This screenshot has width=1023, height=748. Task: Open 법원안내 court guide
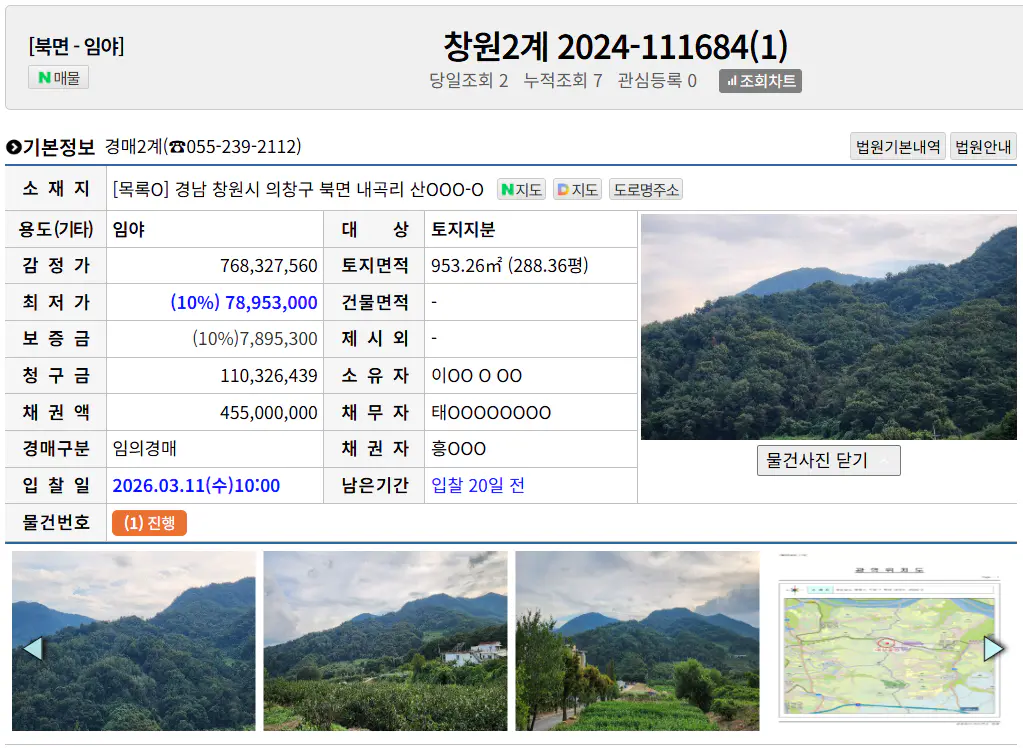(x=983, y=147)
